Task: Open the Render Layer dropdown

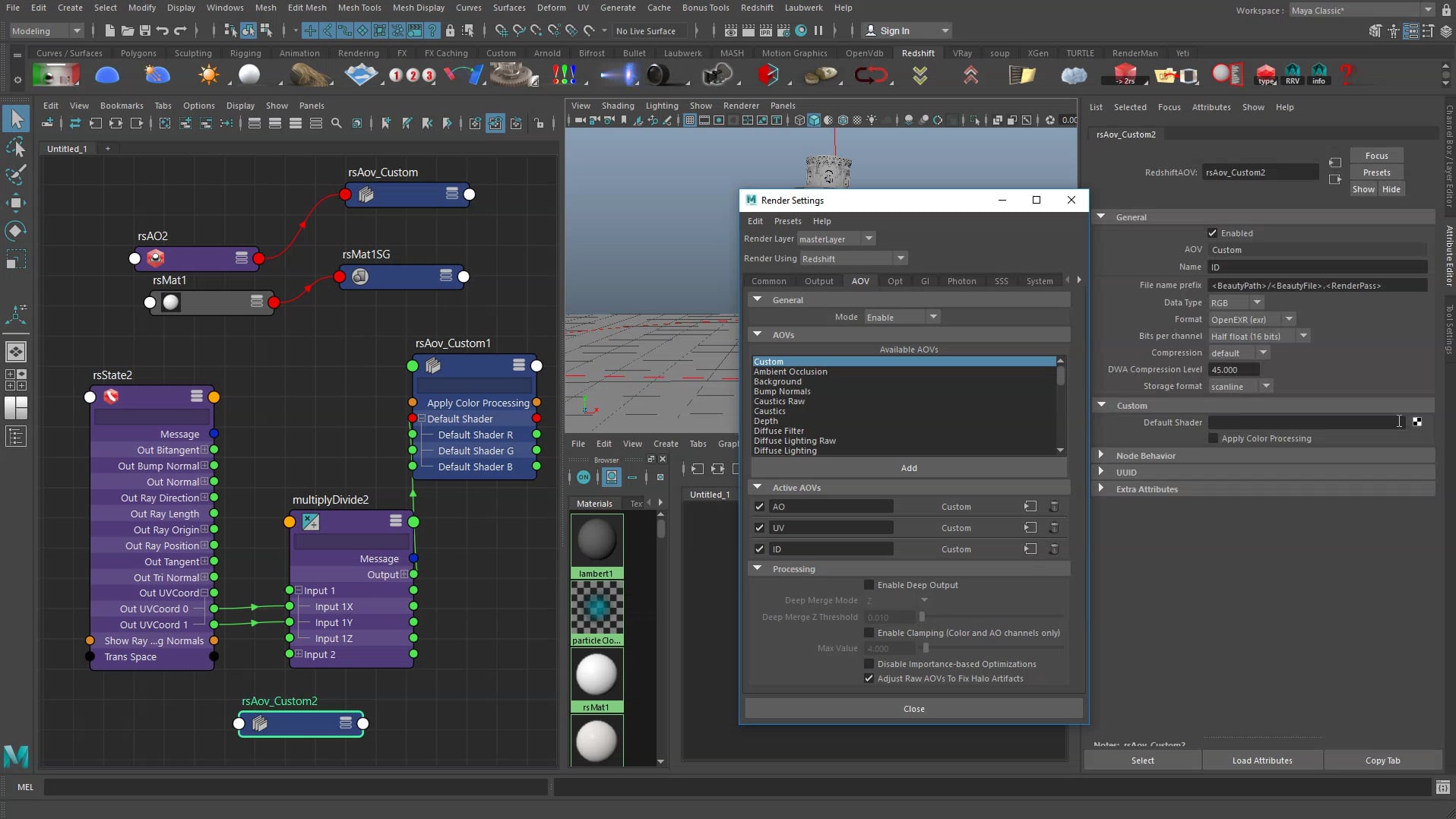Action: 869,239
